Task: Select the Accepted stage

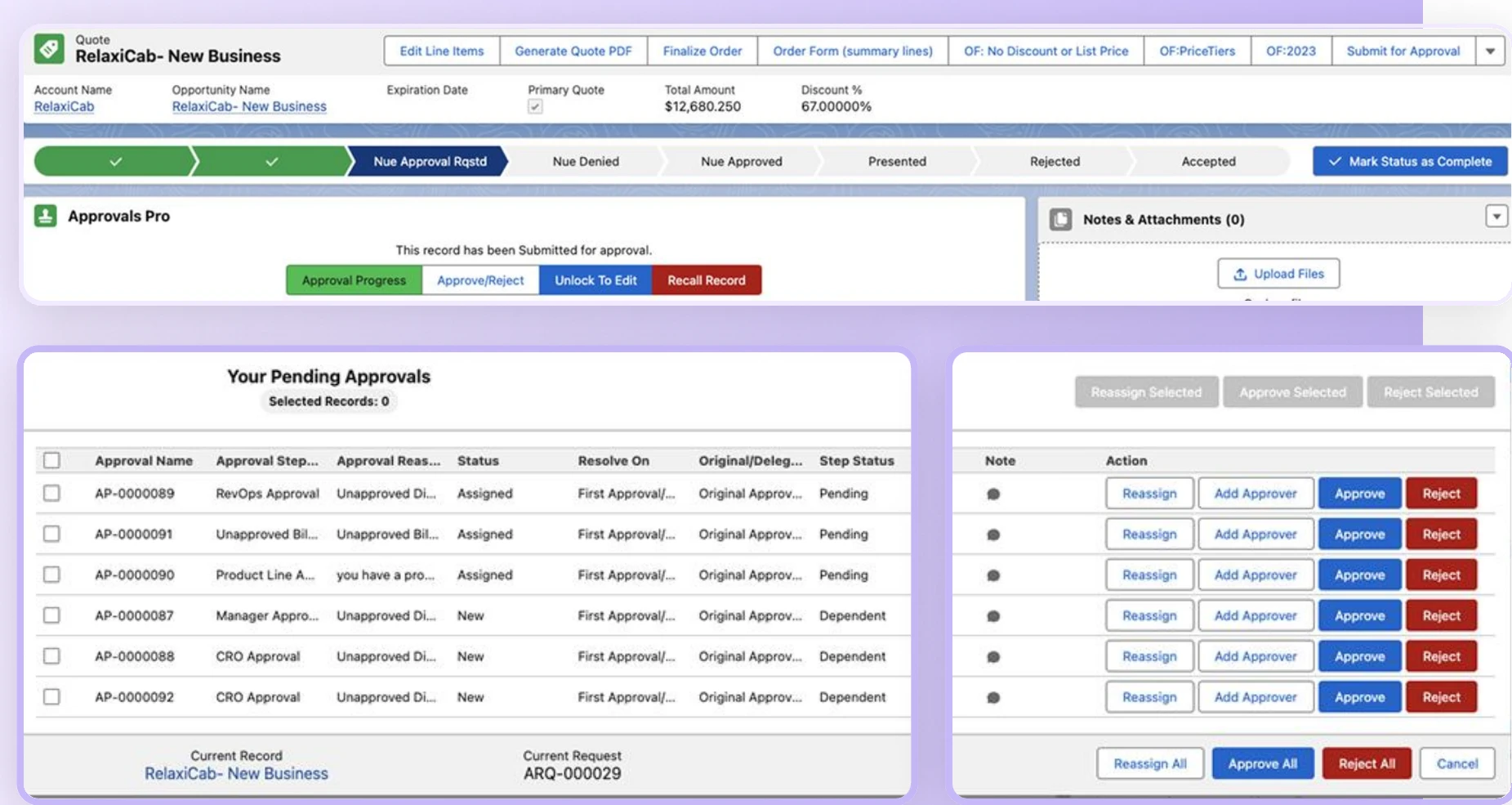Action: pyautogui.click(x=1208, y=161)
